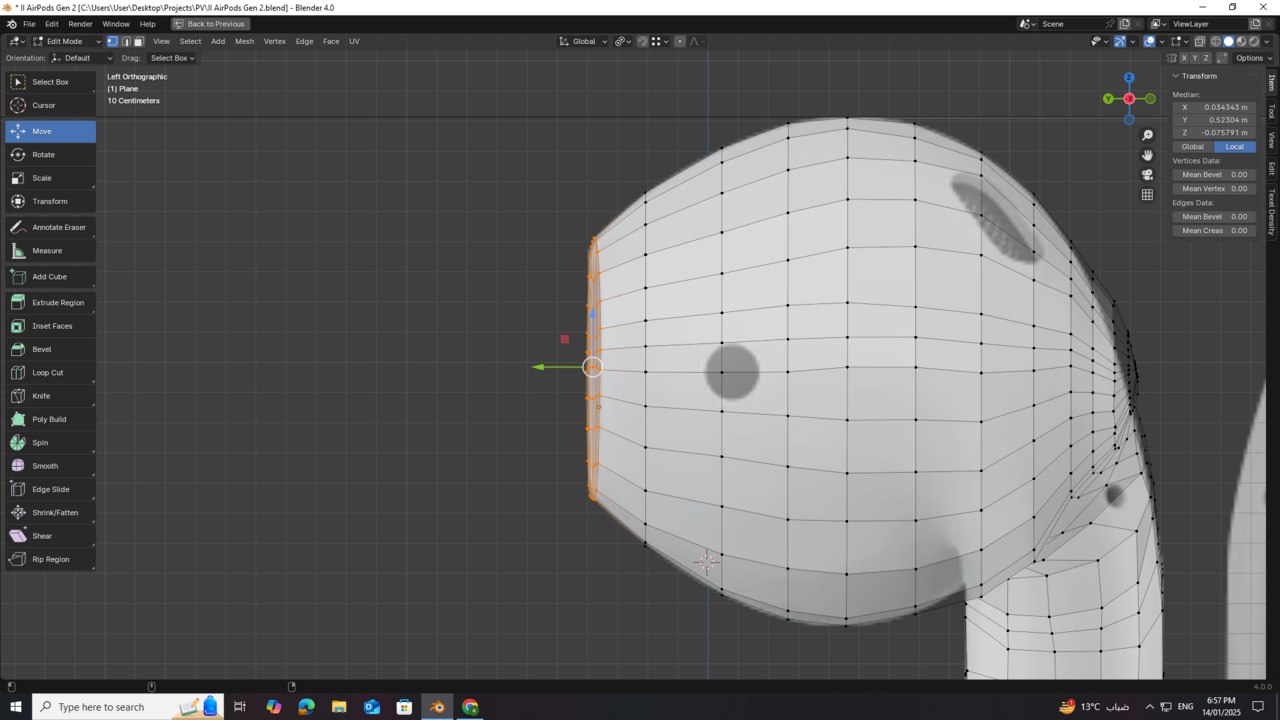This screenshot has width=1280, height=720.
Task: Open the Drag Select Box dropdown
Action: tap(172, 58)
